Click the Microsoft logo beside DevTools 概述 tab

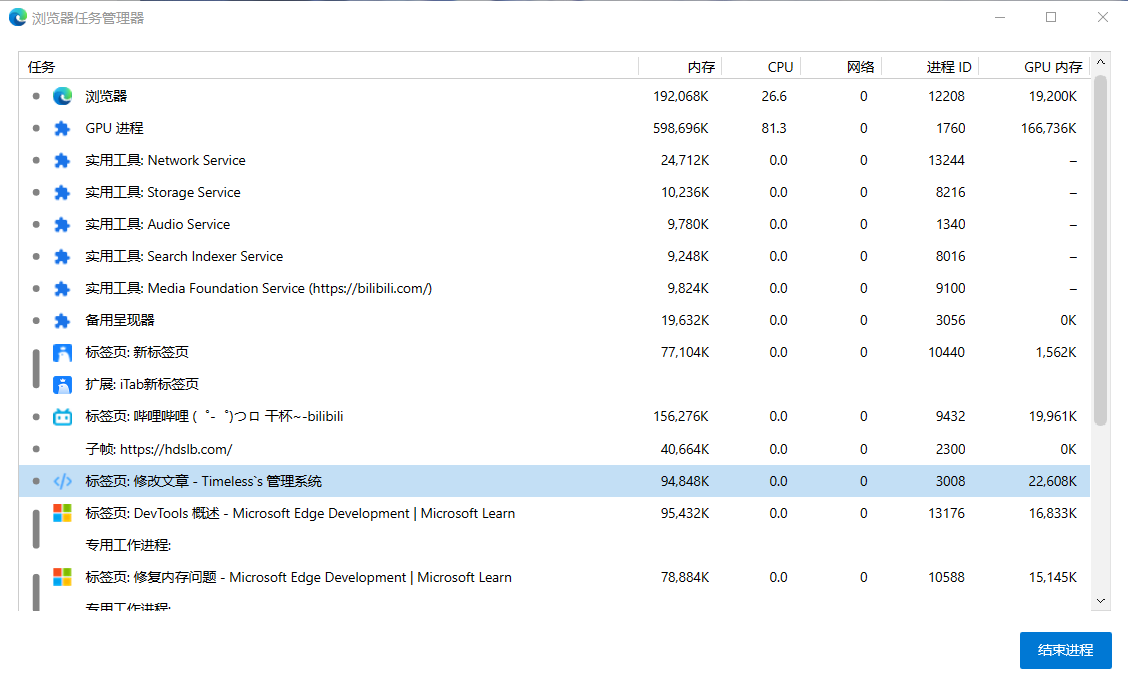click(x=63, y=513)
